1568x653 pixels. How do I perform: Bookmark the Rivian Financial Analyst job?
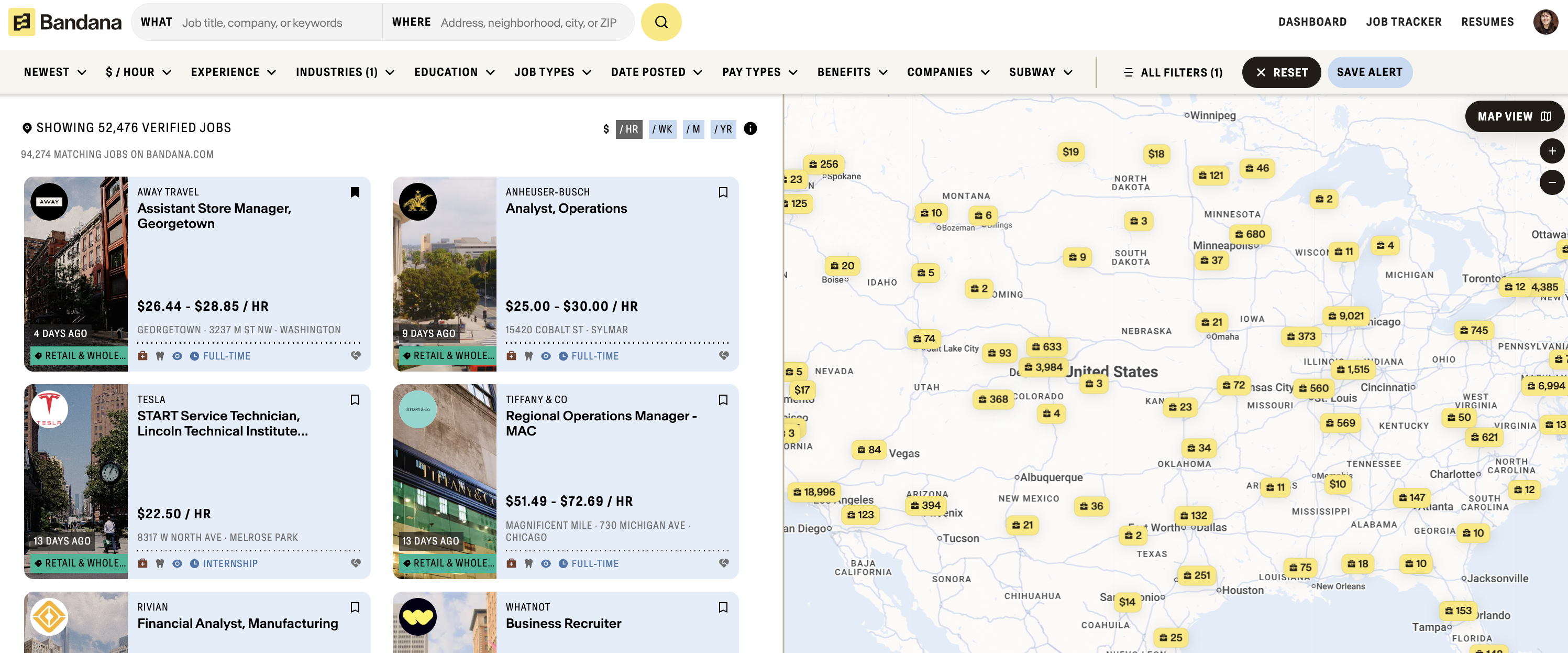click(355, 607)
